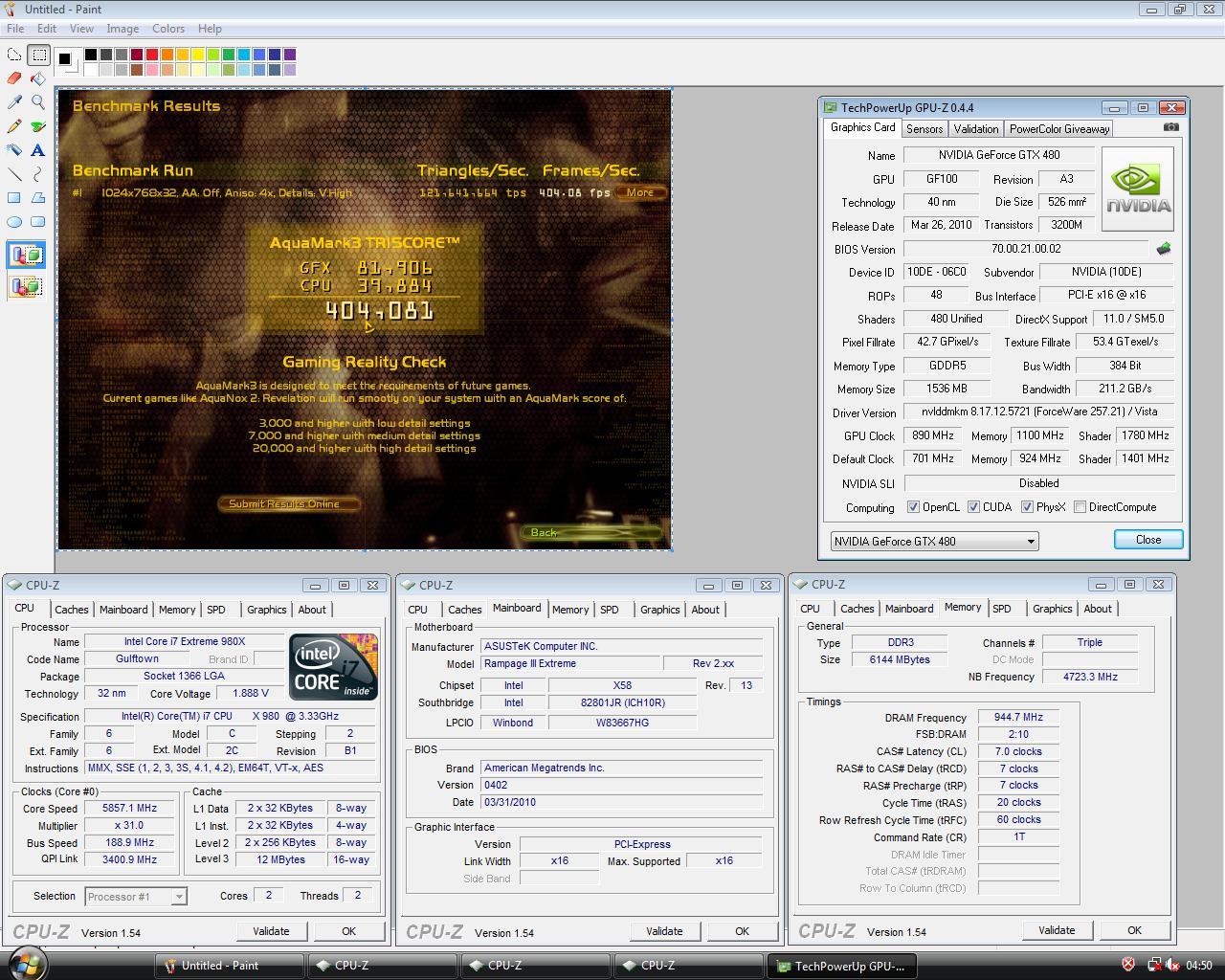Open the GeForce GTX 480 GPU dropdown
This screenshot has height=980, width=1225.
[x=934, y=541]
